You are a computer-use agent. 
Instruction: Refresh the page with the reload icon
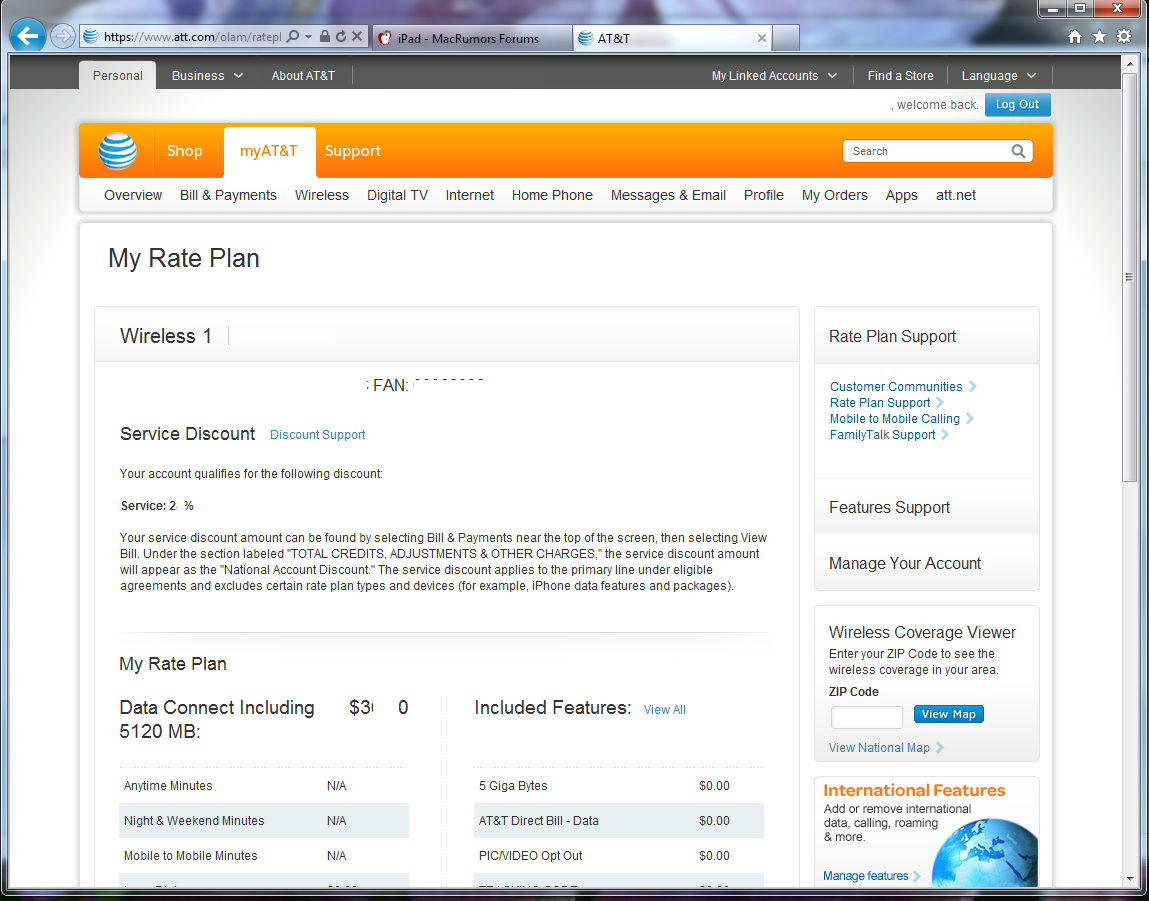click(341, 36)
